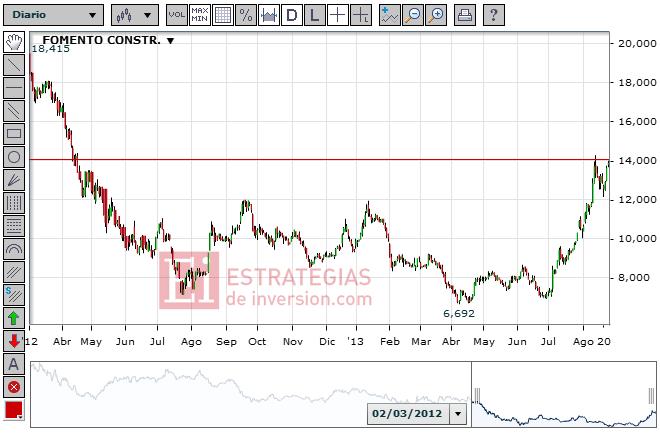Click the 18,415 maximum price label
The height and width of the screenshot is (433, 660).
tap(51, 49)
